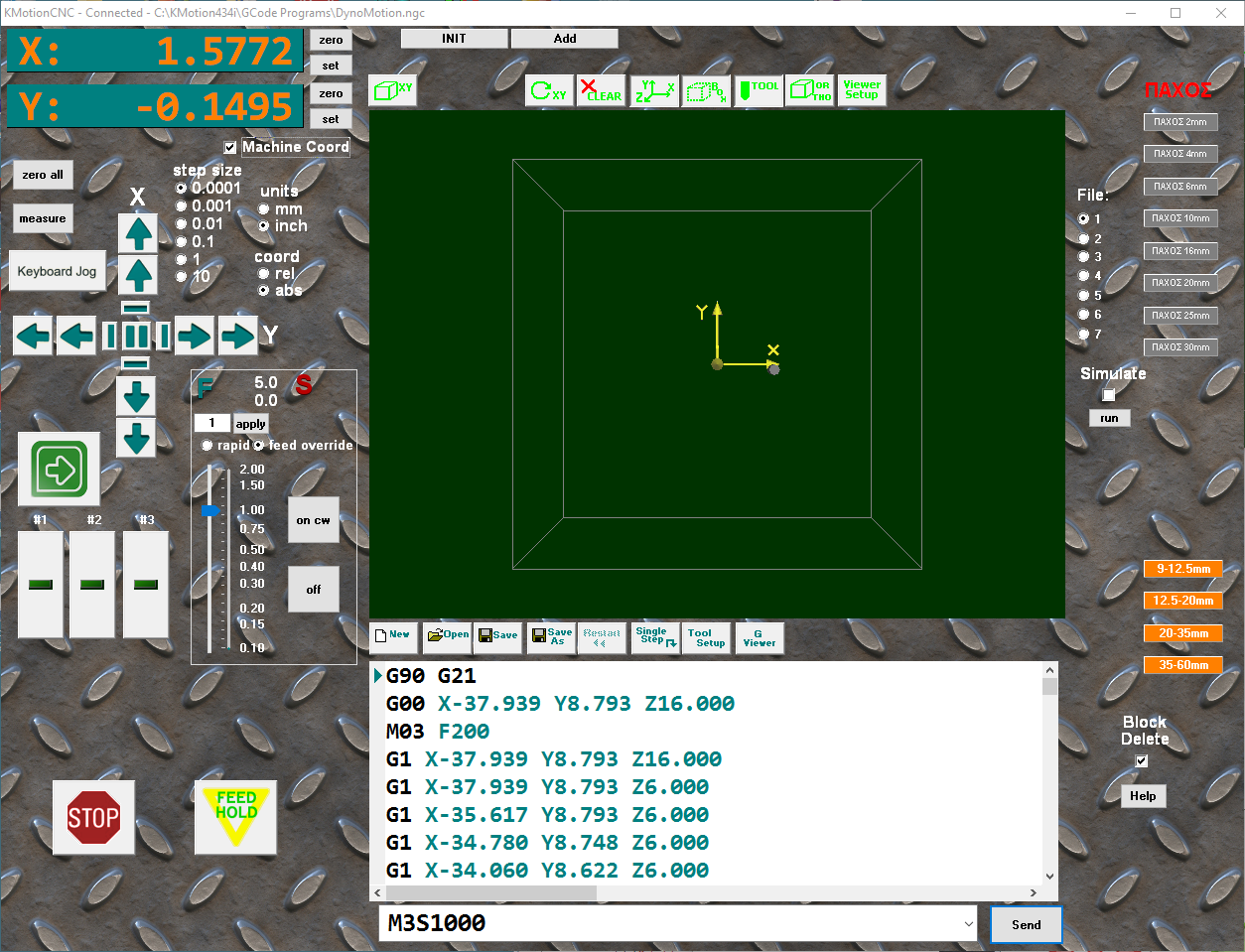Open a G-code file with the Open icon
The image size is (1245, 952).
pyautogui.click(x=447, y=635)
